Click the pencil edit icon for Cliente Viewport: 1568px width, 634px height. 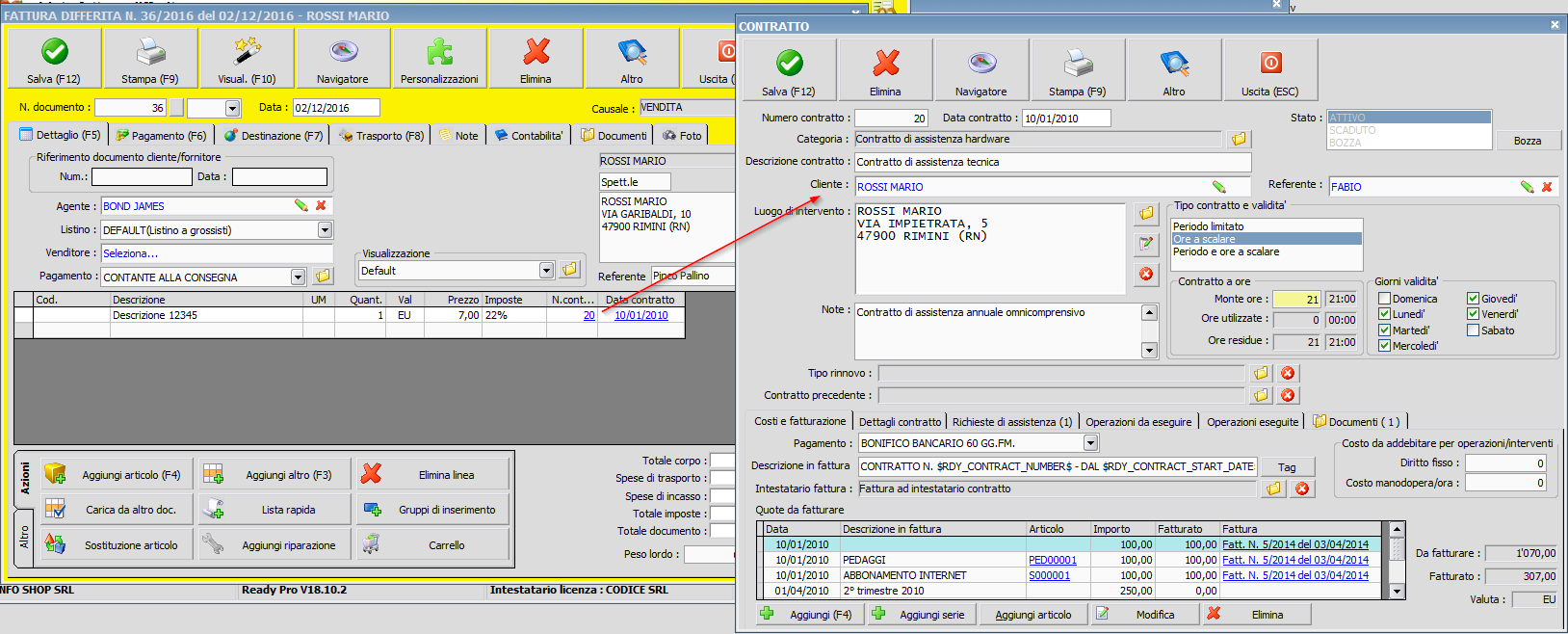[1218, 187]
